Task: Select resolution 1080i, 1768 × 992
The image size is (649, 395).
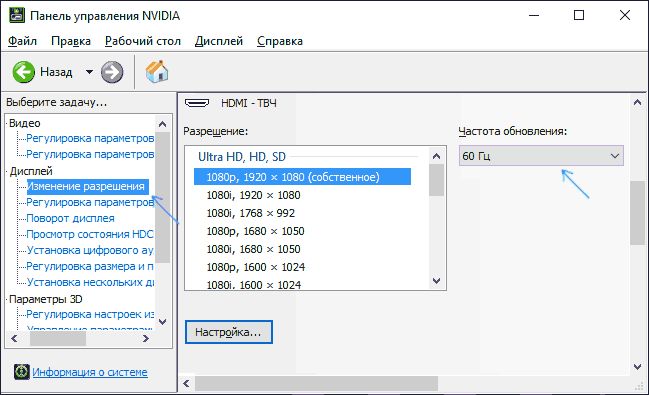Action: [x=251, y=213]
